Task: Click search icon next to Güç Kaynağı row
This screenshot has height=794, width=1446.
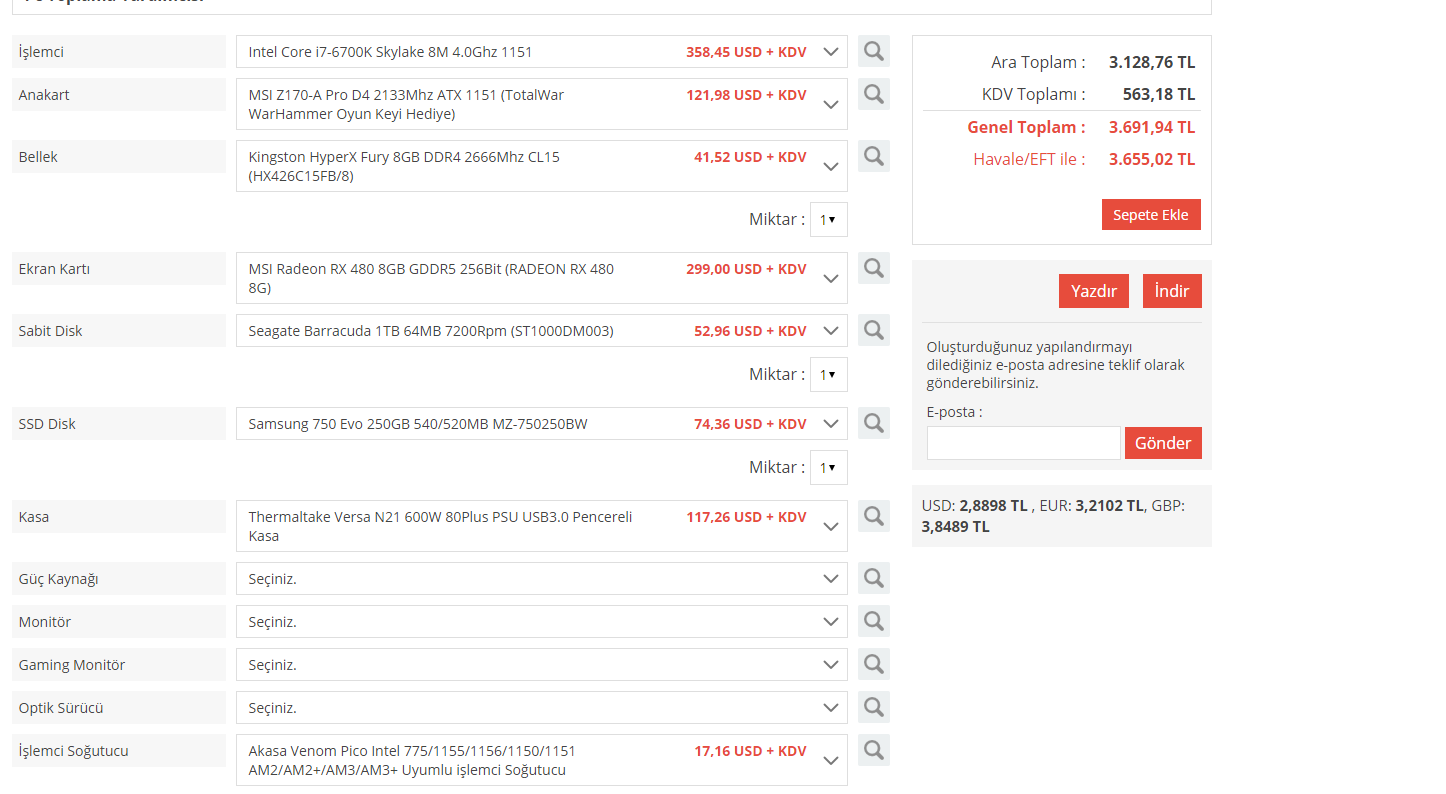Action: pos(874,578)
